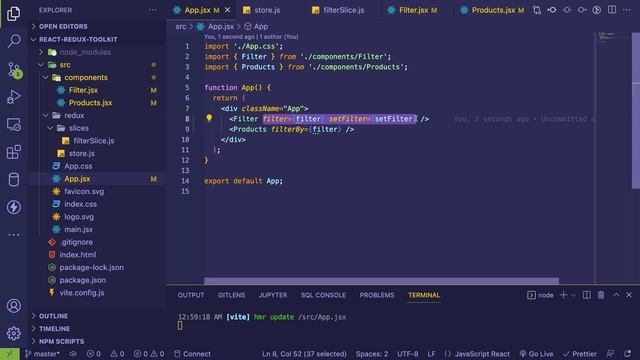Collapse the components folder
This screenshot has height=360, width=640.
pyautogui.click(x=97, y=77)
